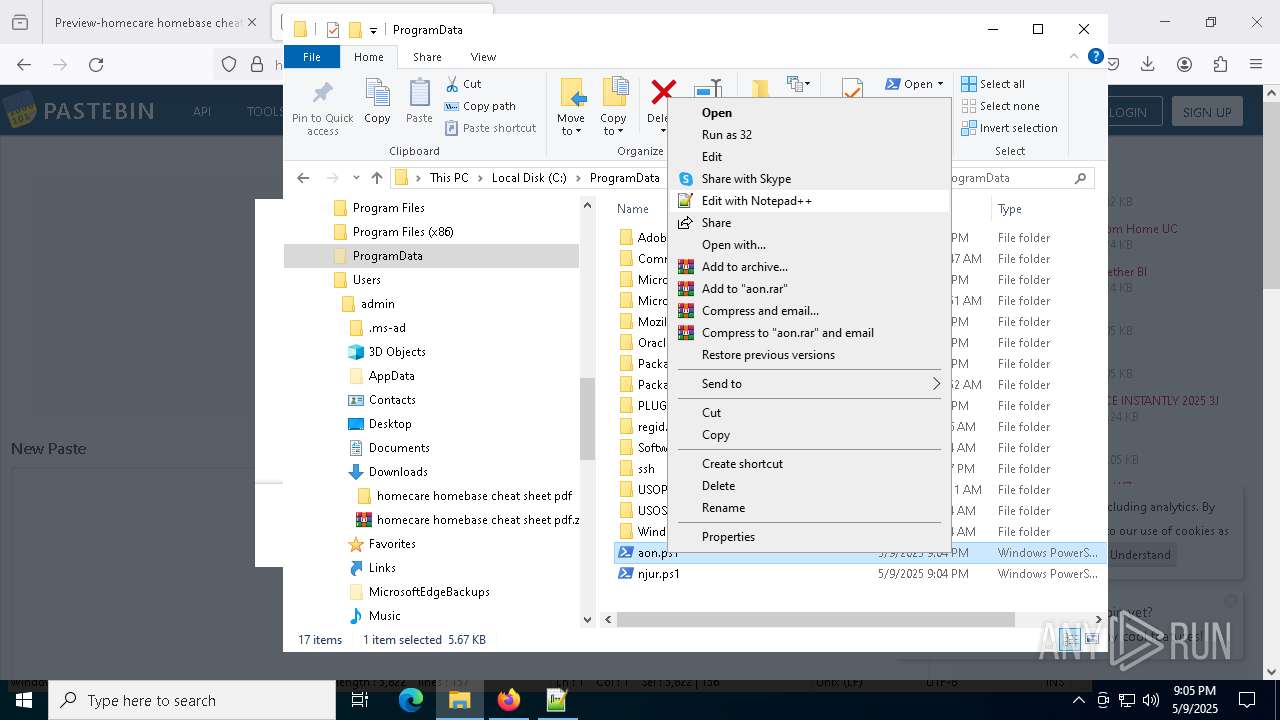
Task: Select njur.ps1 file
Action: click(x=658, y=574)
